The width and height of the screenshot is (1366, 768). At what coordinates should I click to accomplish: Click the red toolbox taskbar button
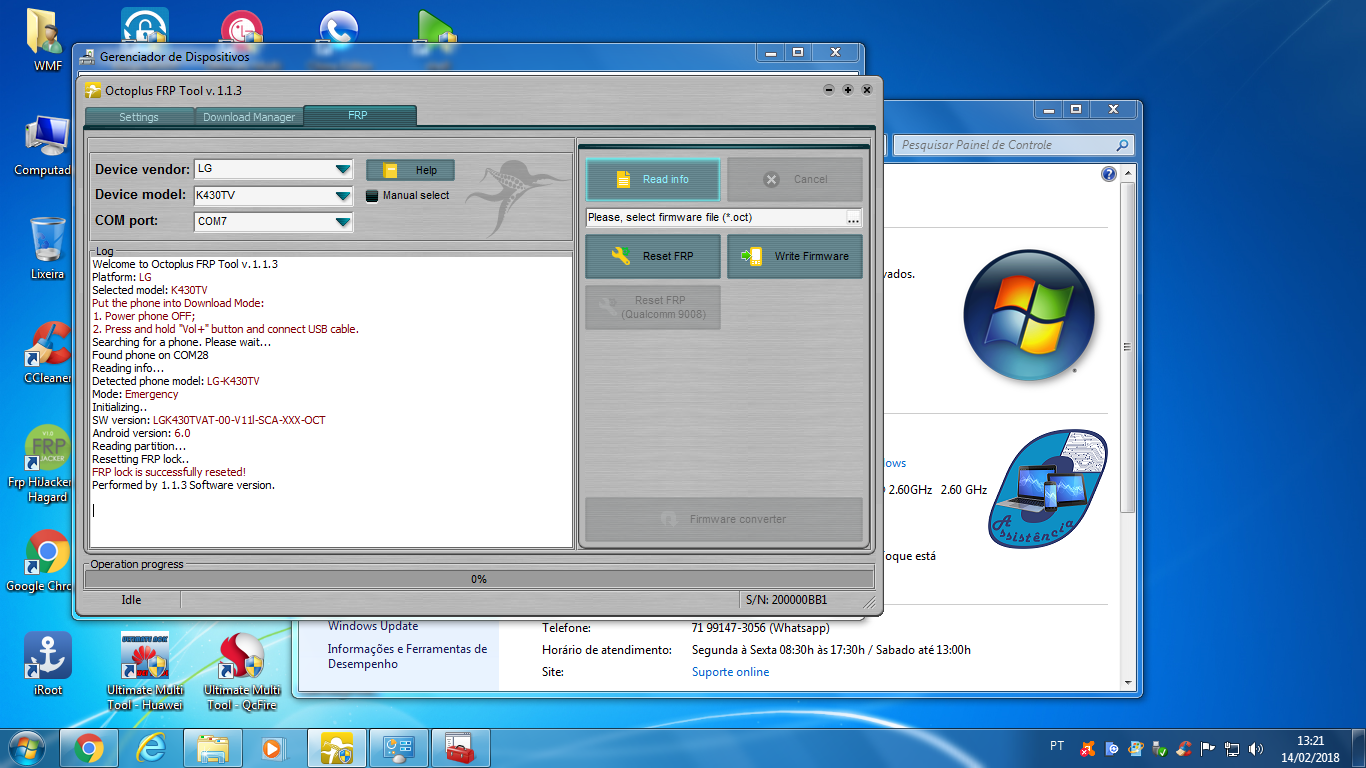click(x=461, y=748)
